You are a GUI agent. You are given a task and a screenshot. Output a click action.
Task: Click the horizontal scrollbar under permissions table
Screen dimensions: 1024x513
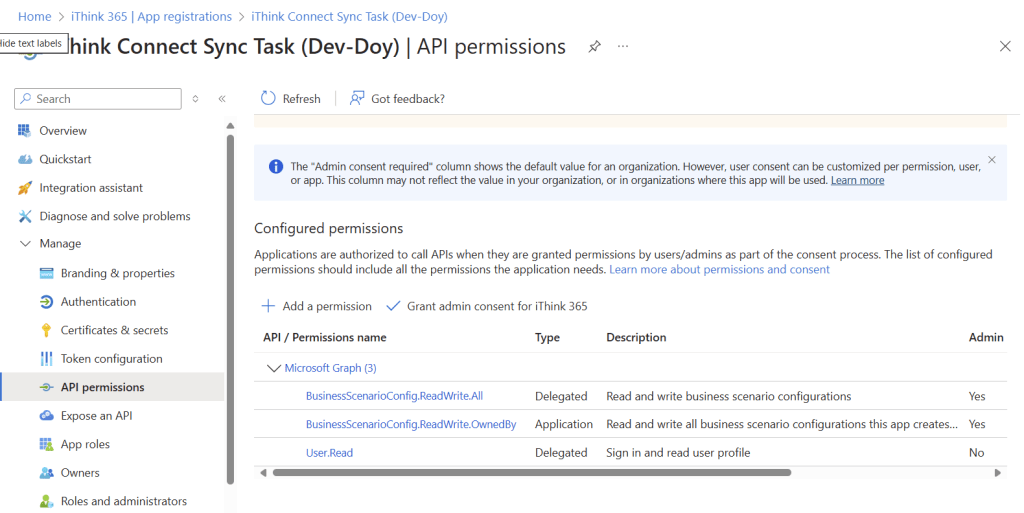point(531,472)
